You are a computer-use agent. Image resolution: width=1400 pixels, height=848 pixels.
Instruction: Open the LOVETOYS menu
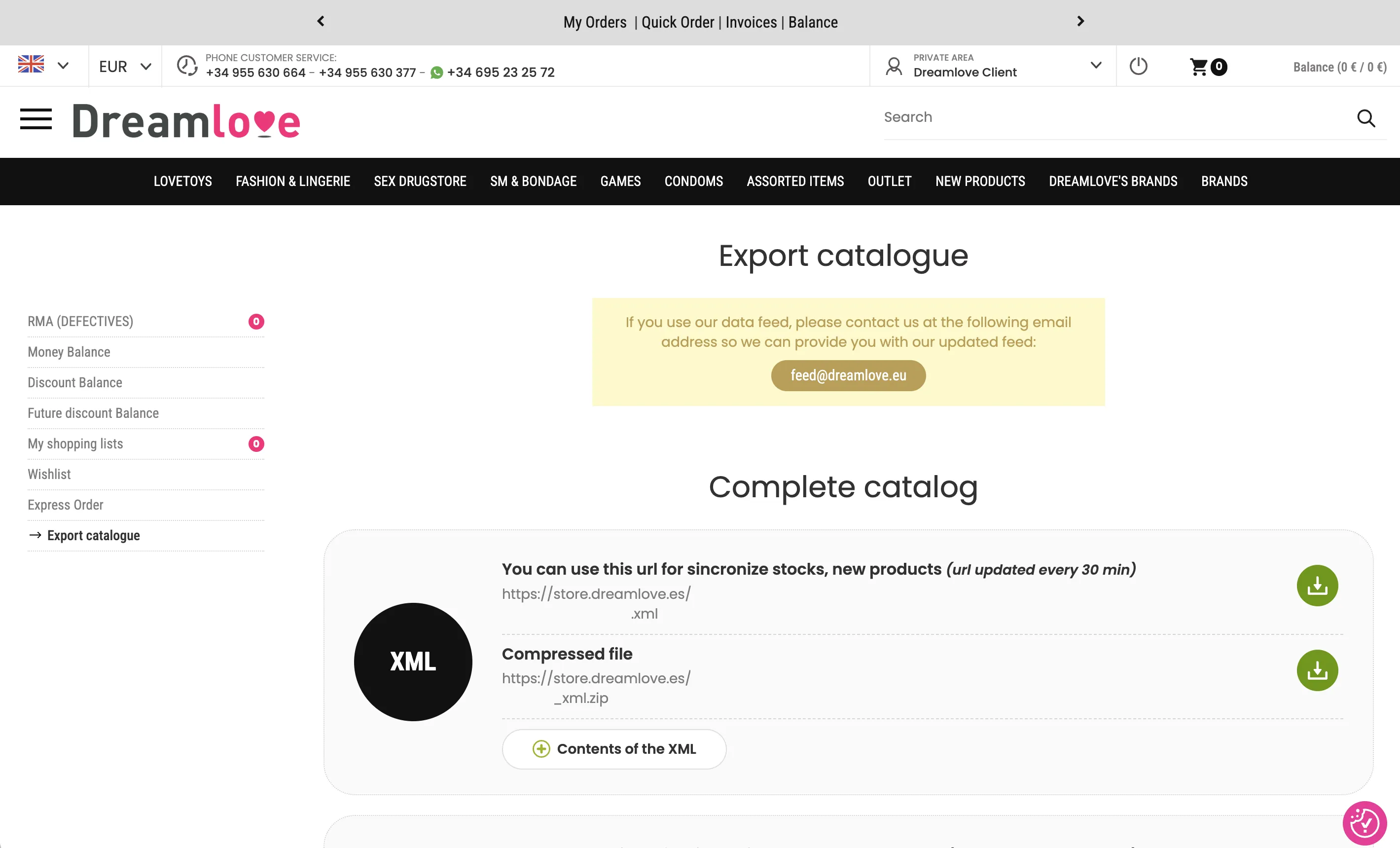pyautogui.click(x=182, y=182)
